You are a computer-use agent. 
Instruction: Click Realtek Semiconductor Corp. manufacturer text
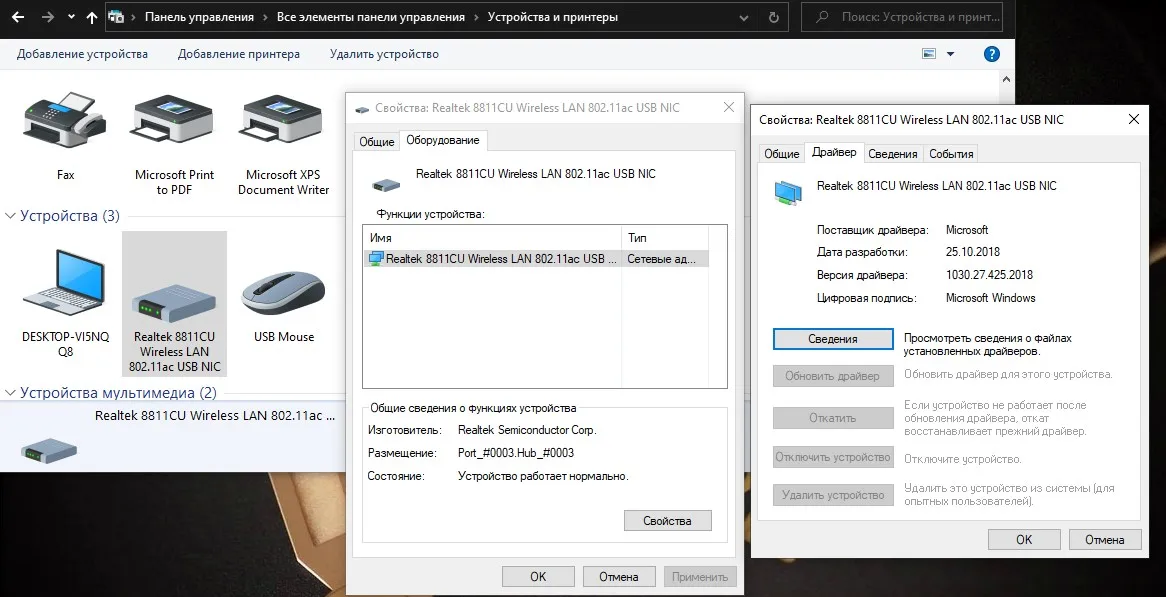click(x=527, y=430)
